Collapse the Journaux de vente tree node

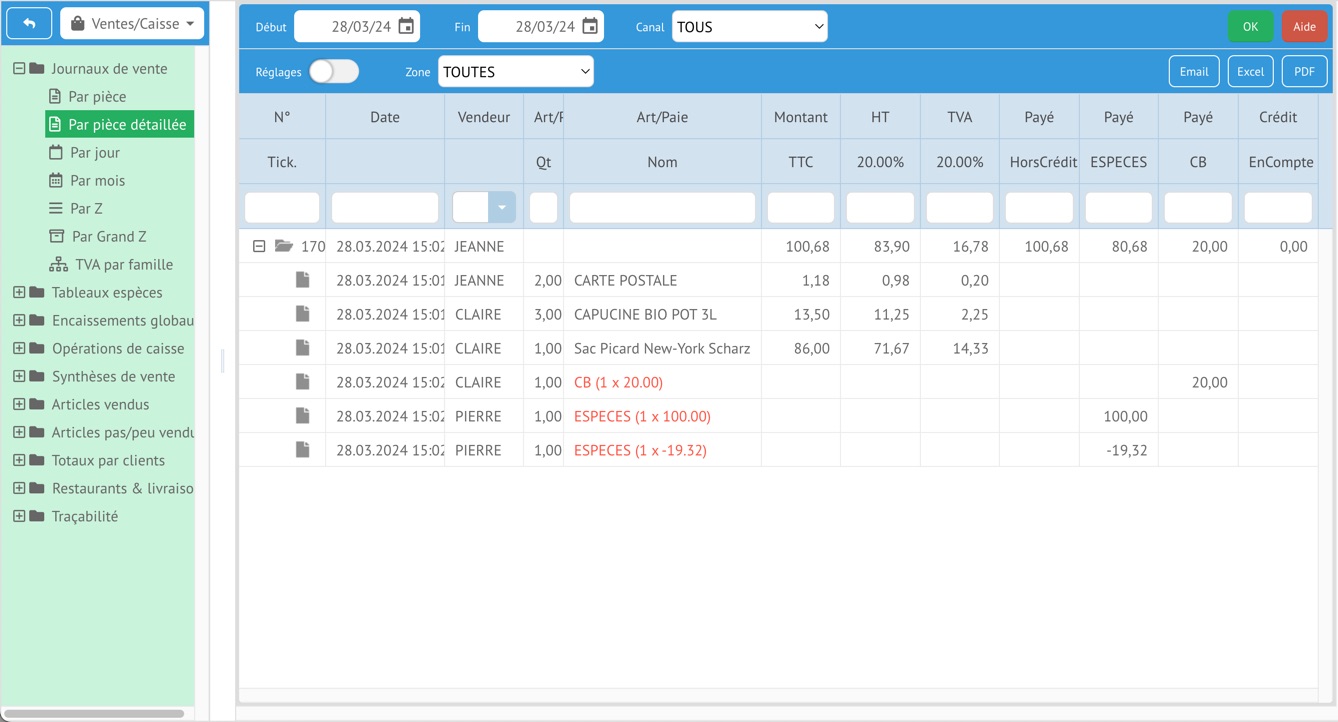coord(19,69)
